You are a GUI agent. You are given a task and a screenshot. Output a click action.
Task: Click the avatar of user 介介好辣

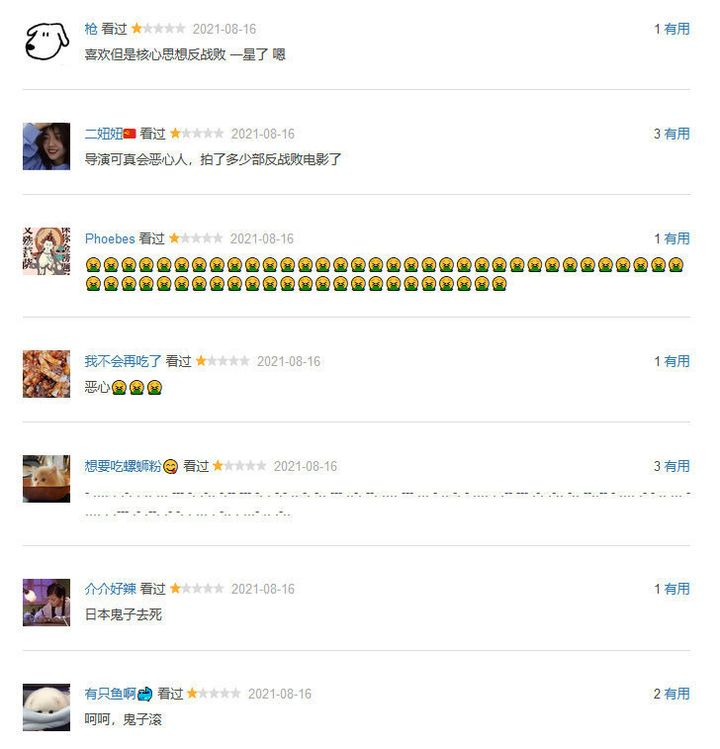pyautogui.click(x=46, y=602)
